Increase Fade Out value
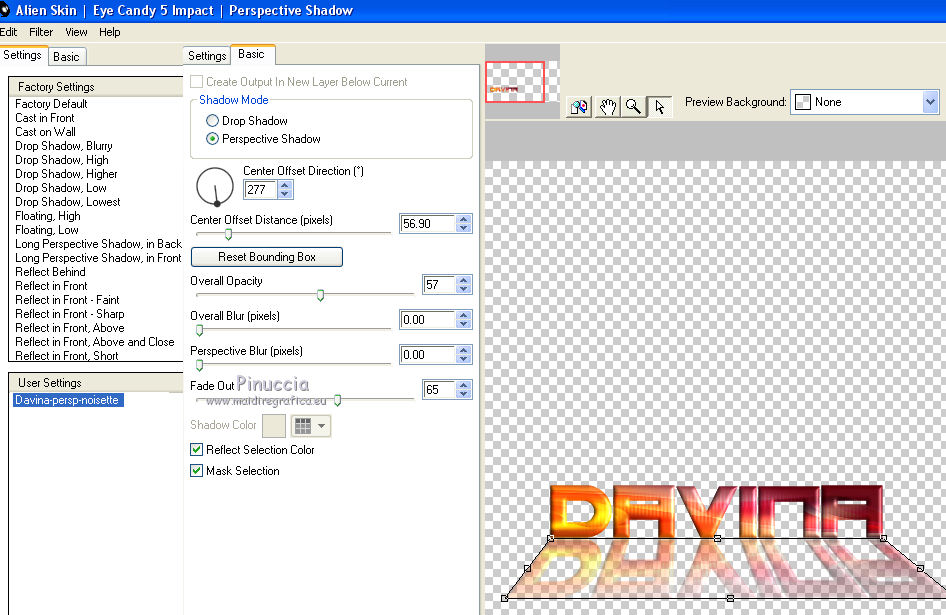Image resolution: width=946 pixels, height=615 pixels. (463, 385)
